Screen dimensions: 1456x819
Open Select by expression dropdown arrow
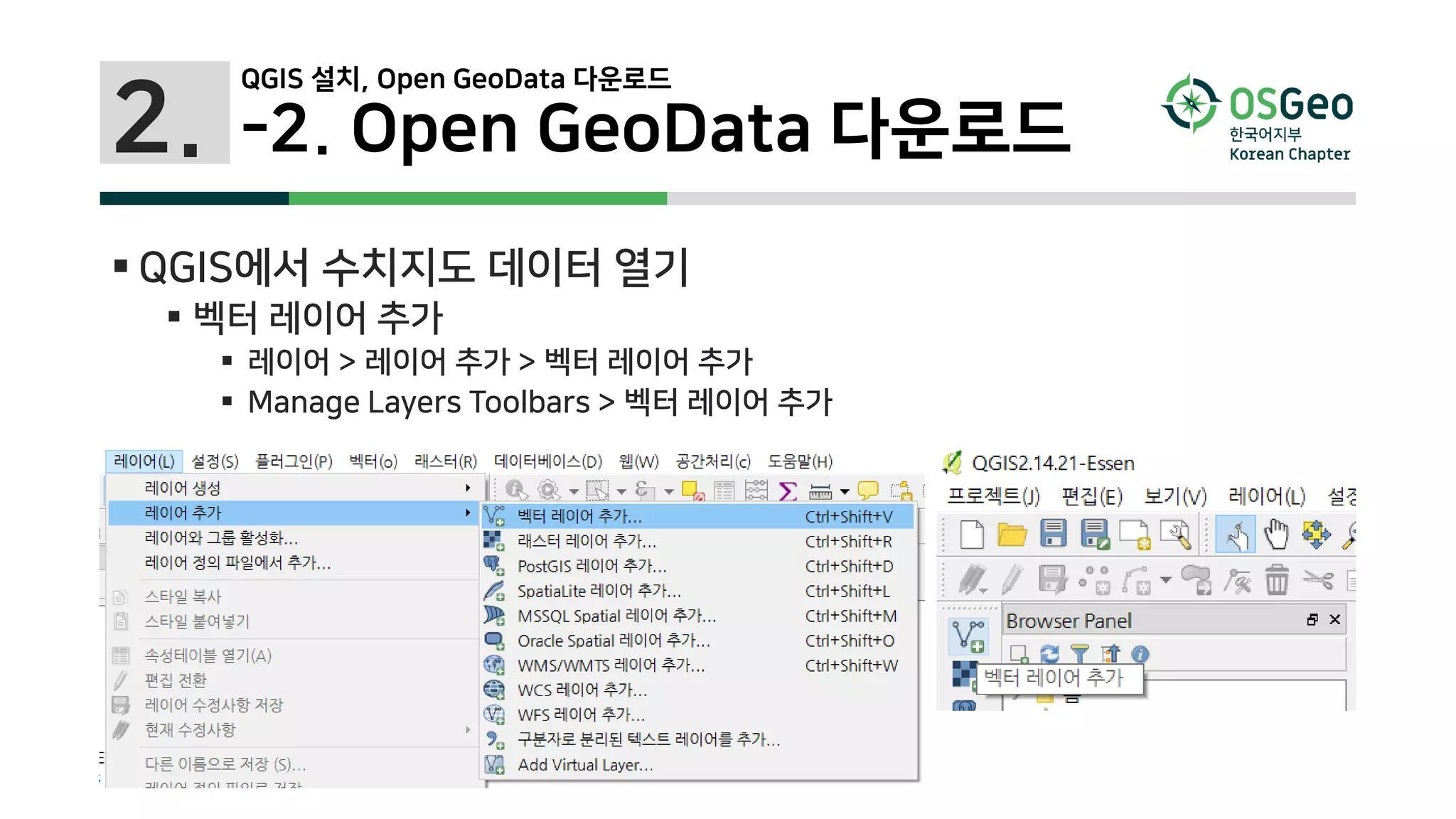click(668, 491)
